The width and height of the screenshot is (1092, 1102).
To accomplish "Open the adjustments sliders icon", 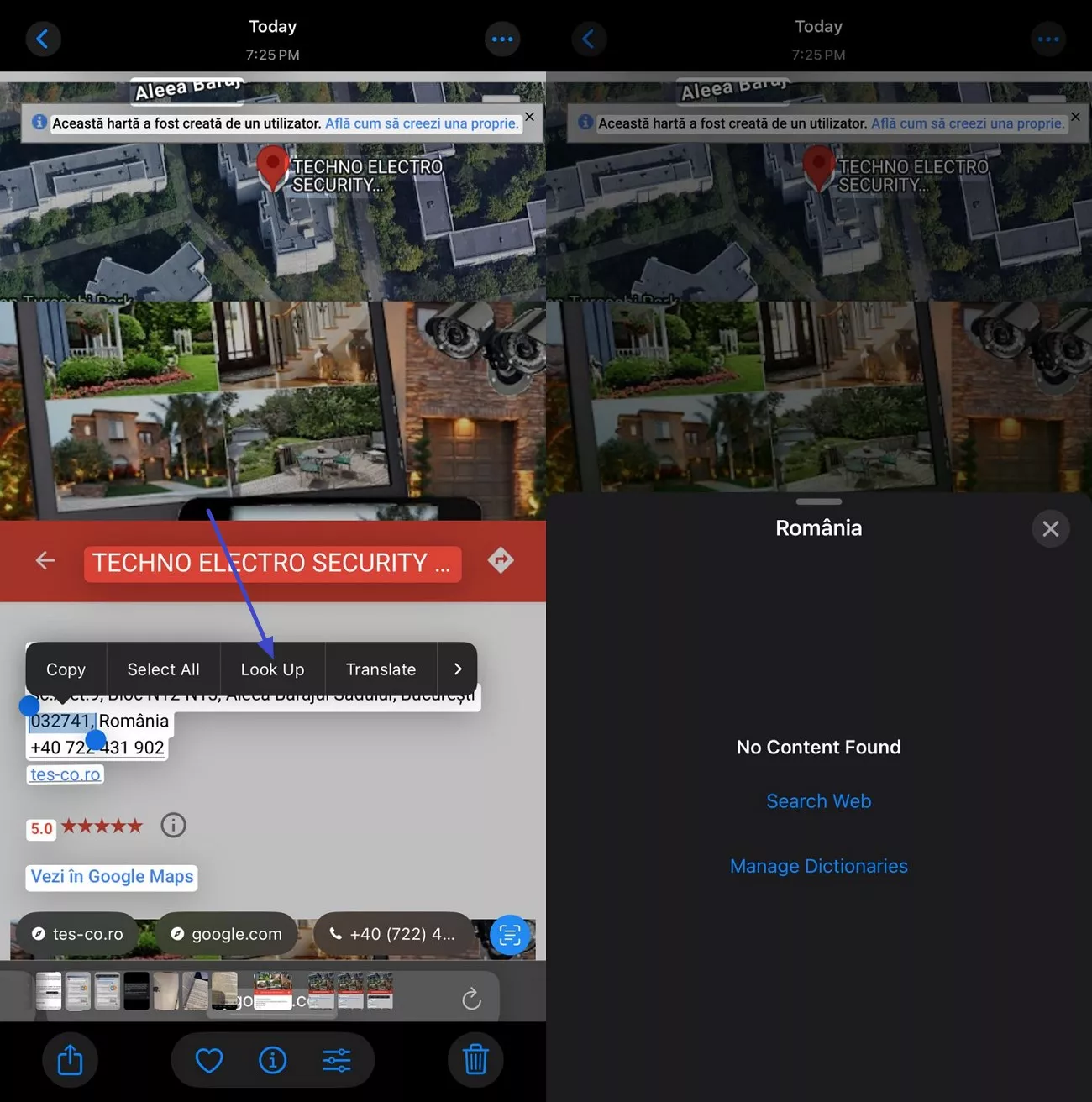I will pyautogui.click(x=338, y=1060).
